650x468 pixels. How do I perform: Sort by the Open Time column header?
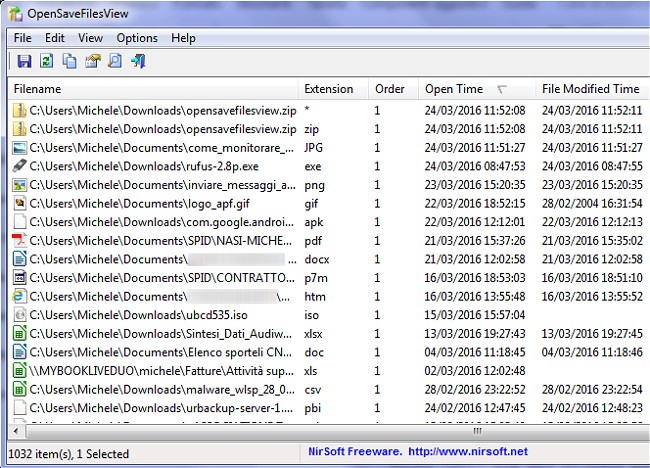click(x=477, y=89)
